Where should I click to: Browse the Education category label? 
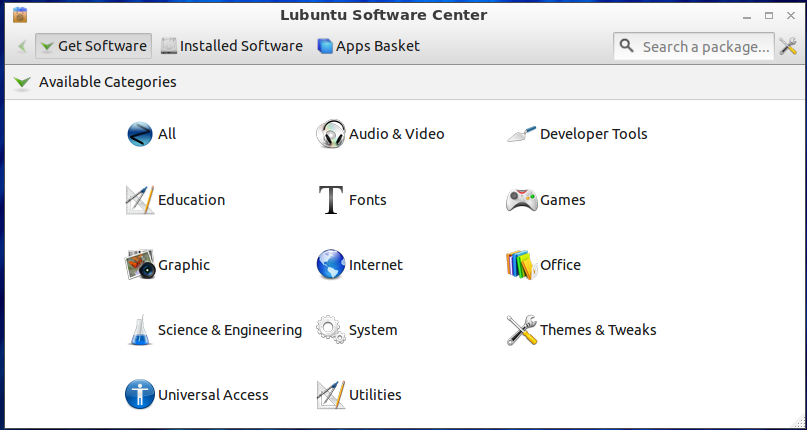click(x=191, y=200)
